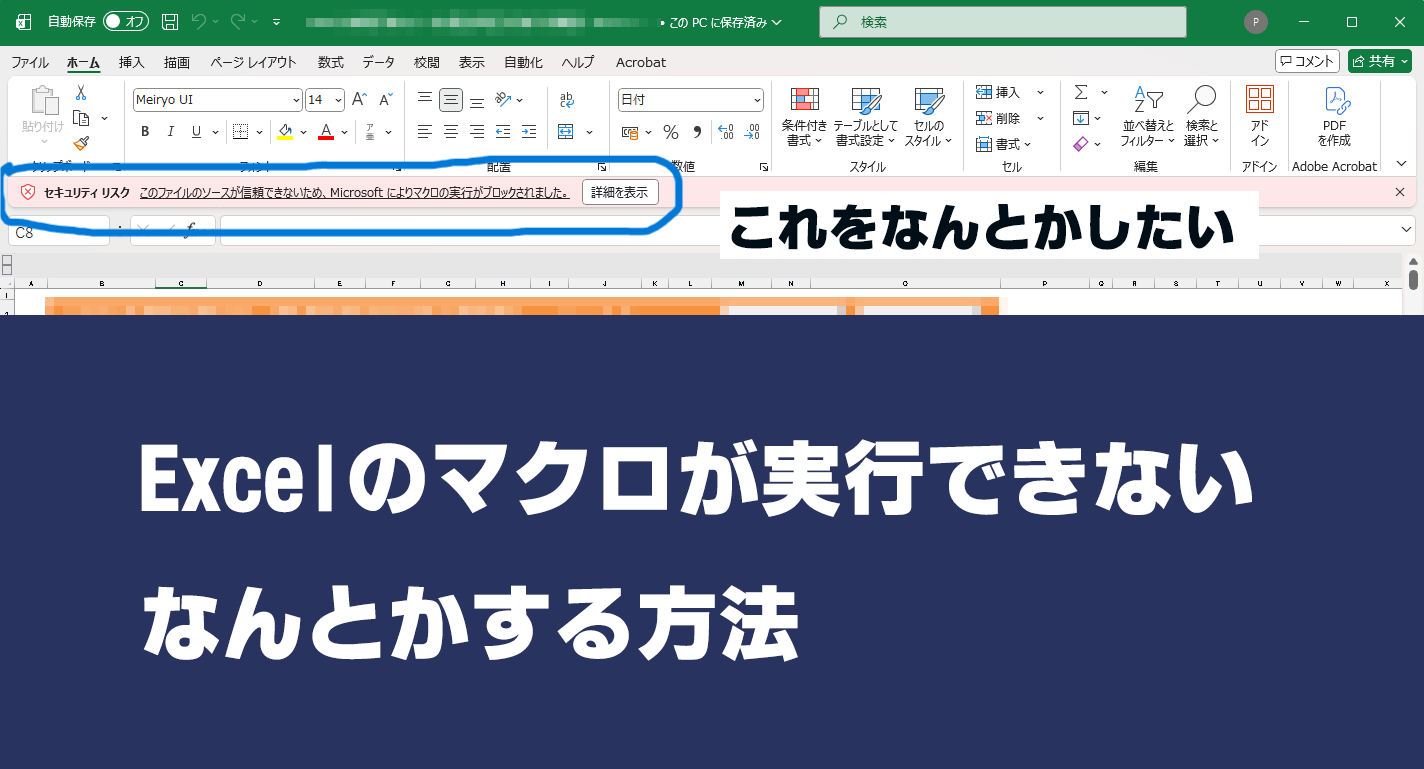
Task: Click the 共有 share button
Action: pos(1379,62)
